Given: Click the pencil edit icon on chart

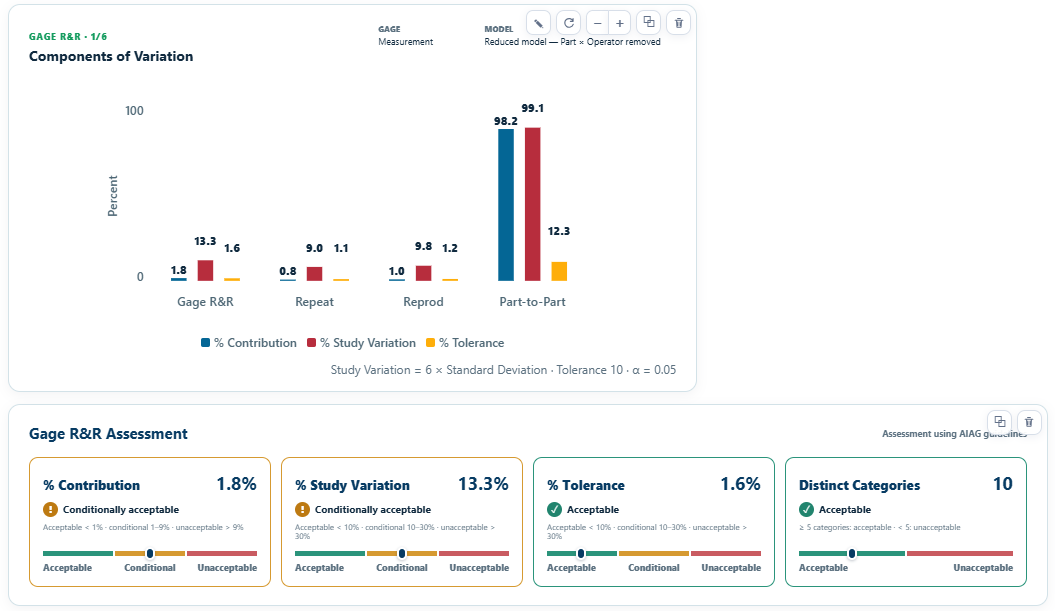Looking at the screenshot, I should coord(538,23).
